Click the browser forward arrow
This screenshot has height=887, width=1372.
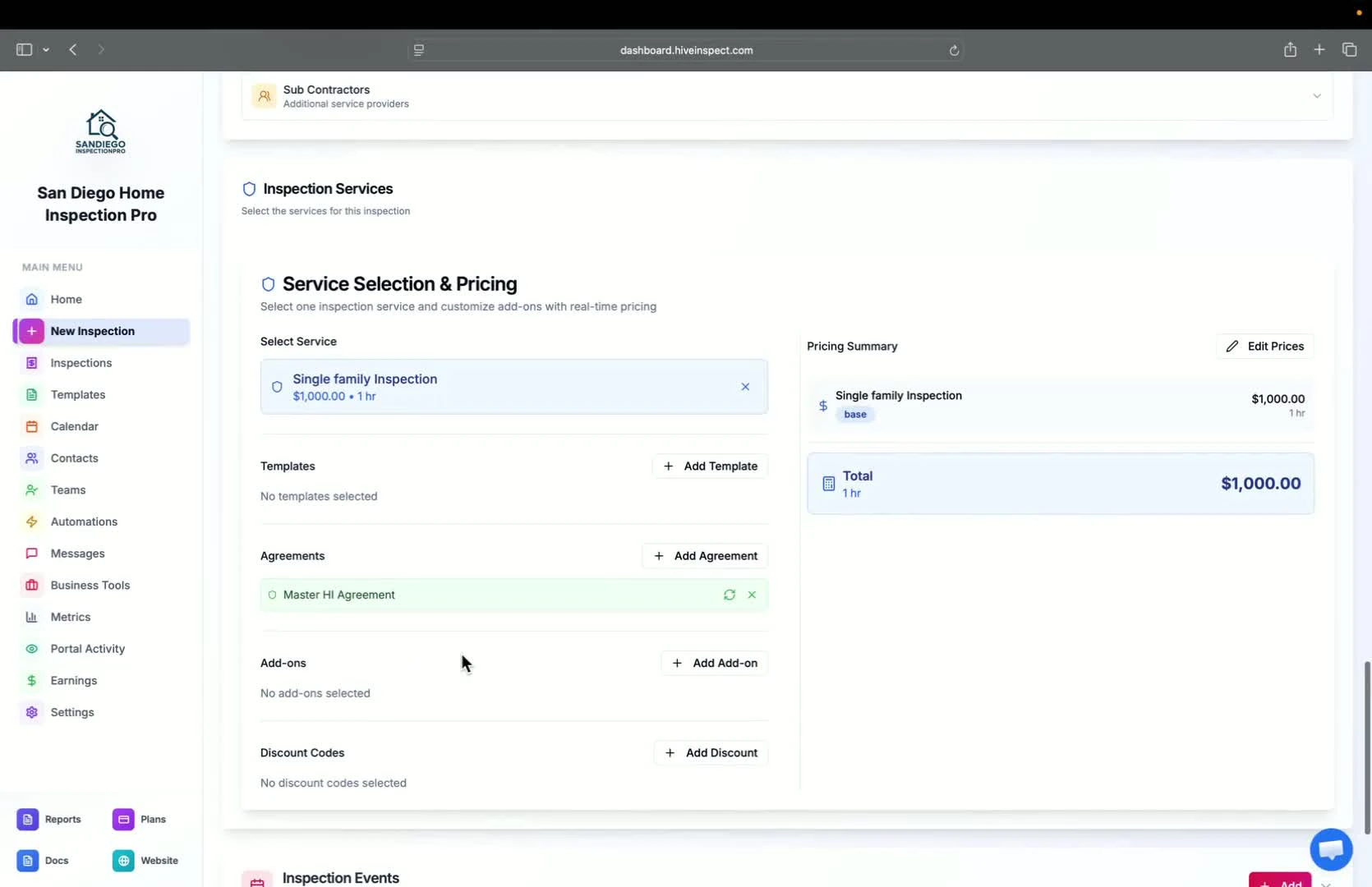coord(101,50)
